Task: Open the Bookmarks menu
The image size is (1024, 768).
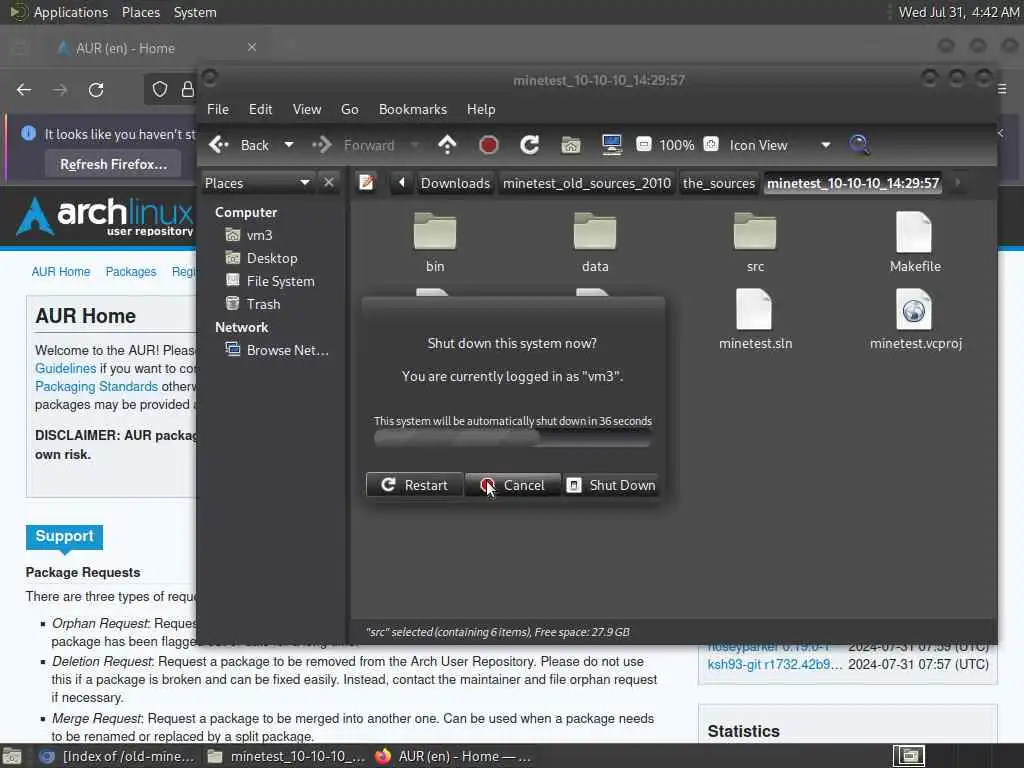Action: pos(413,109)
